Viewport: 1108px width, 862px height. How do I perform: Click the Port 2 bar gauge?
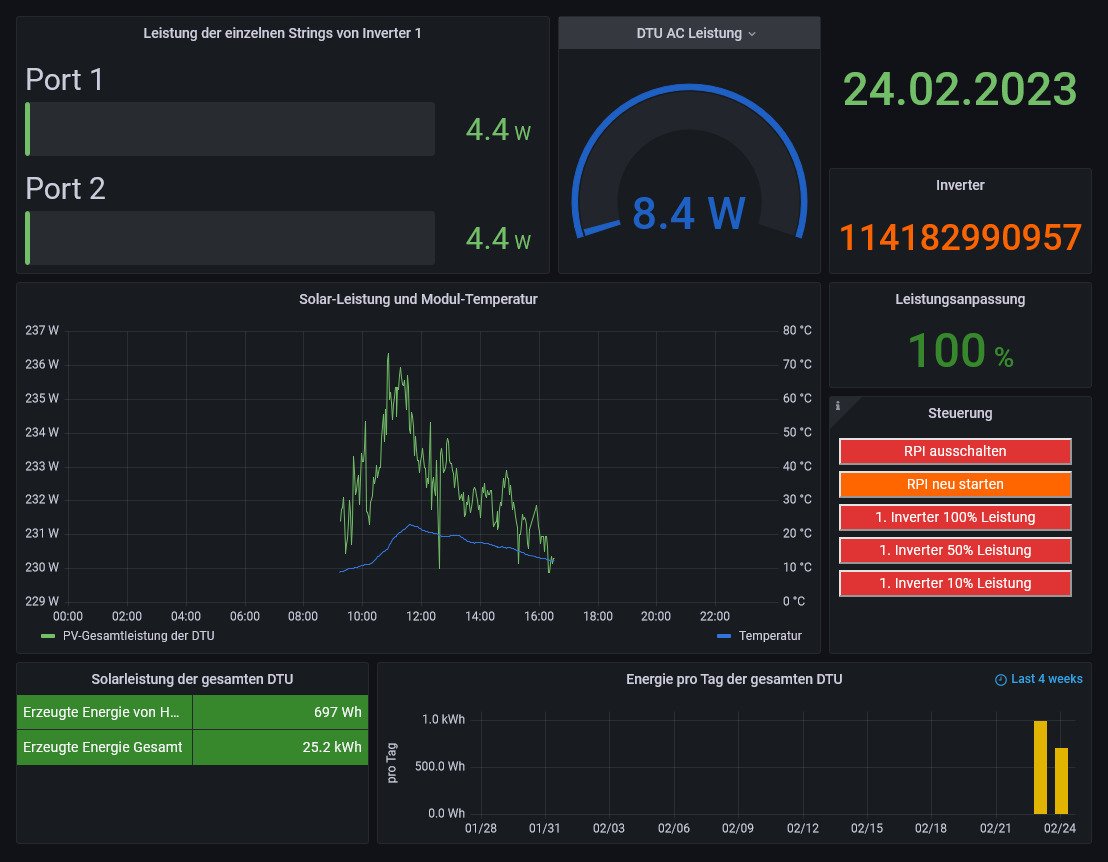230,238
